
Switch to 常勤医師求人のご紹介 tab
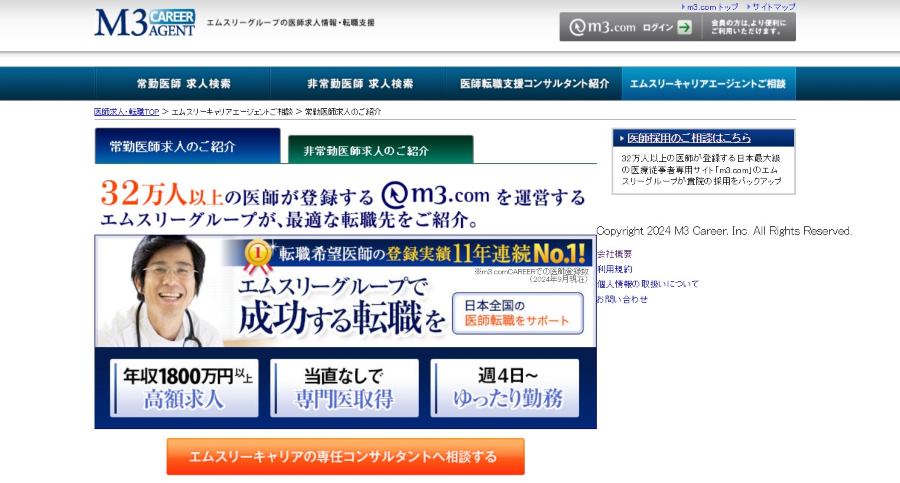(x=188, y=146)
